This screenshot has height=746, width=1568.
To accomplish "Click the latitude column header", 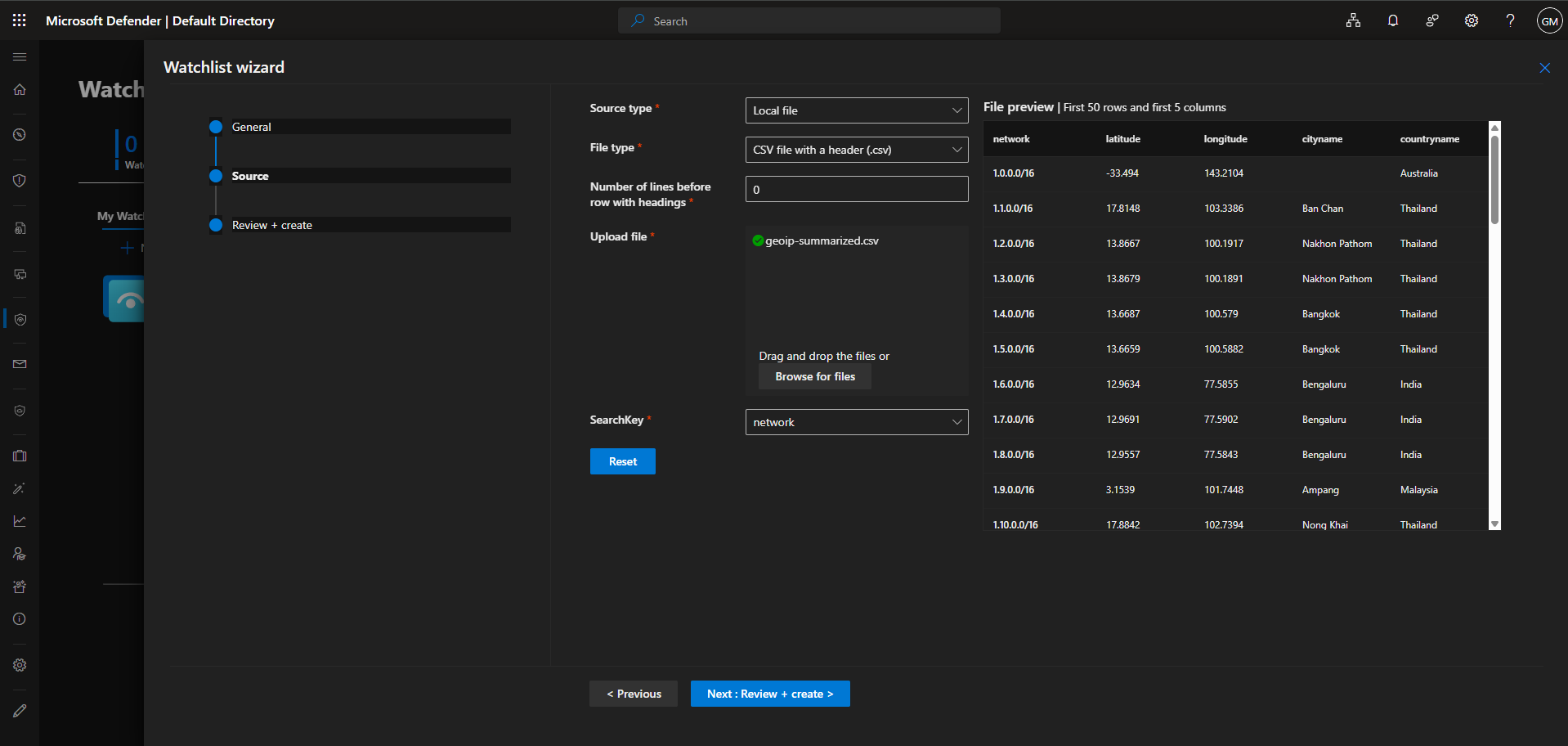I will pyautogui.click(x=1122, y=139).
